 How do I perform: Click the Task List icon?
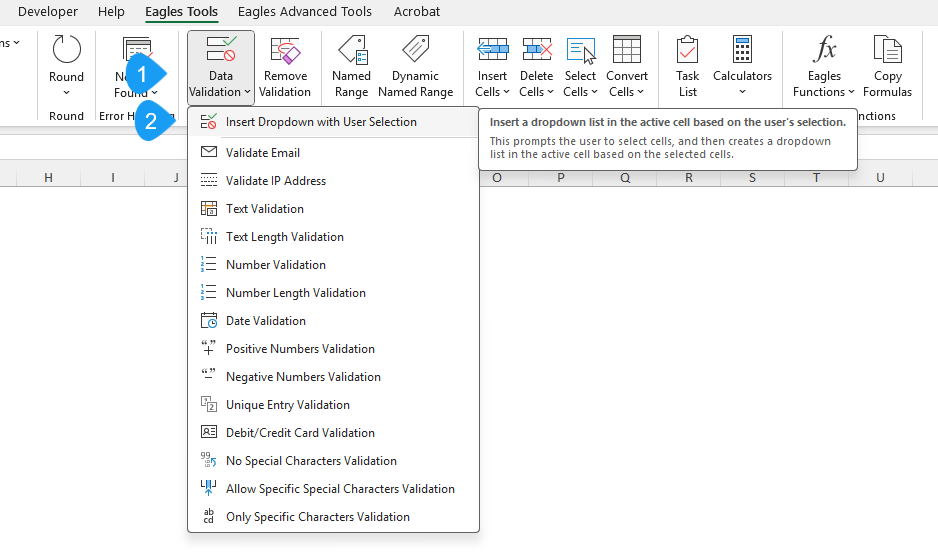pos(687,50)
